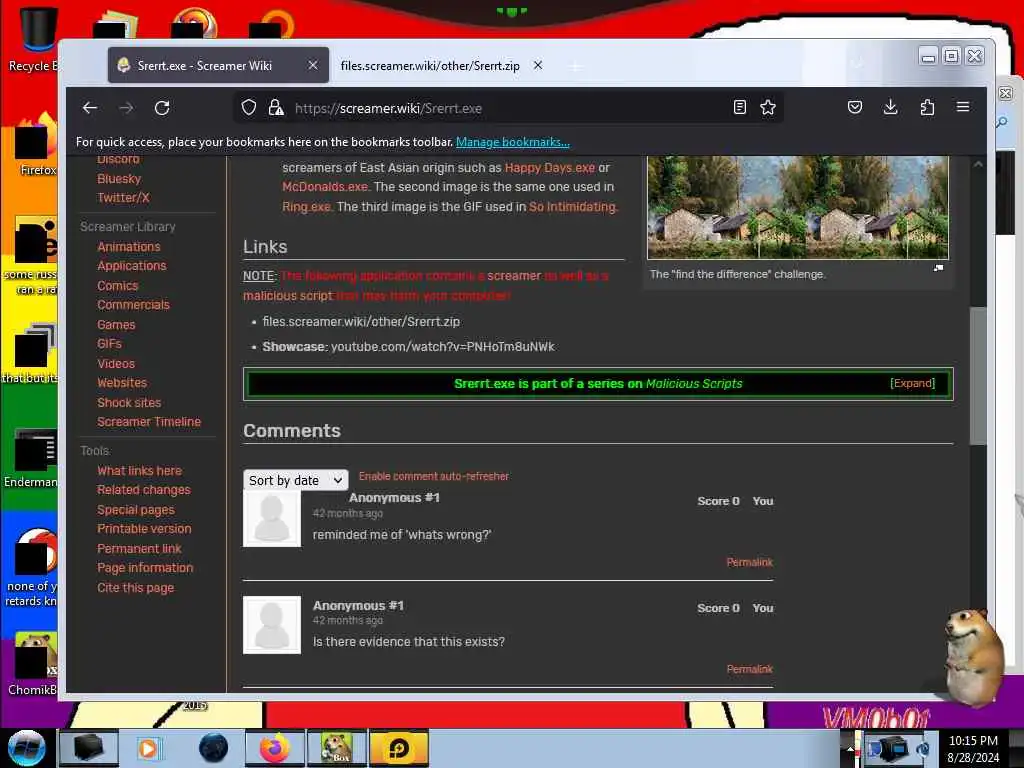Expand the Malicious Scripts series box
Screen dimensions: 1024x768
(x=912, y=383)
